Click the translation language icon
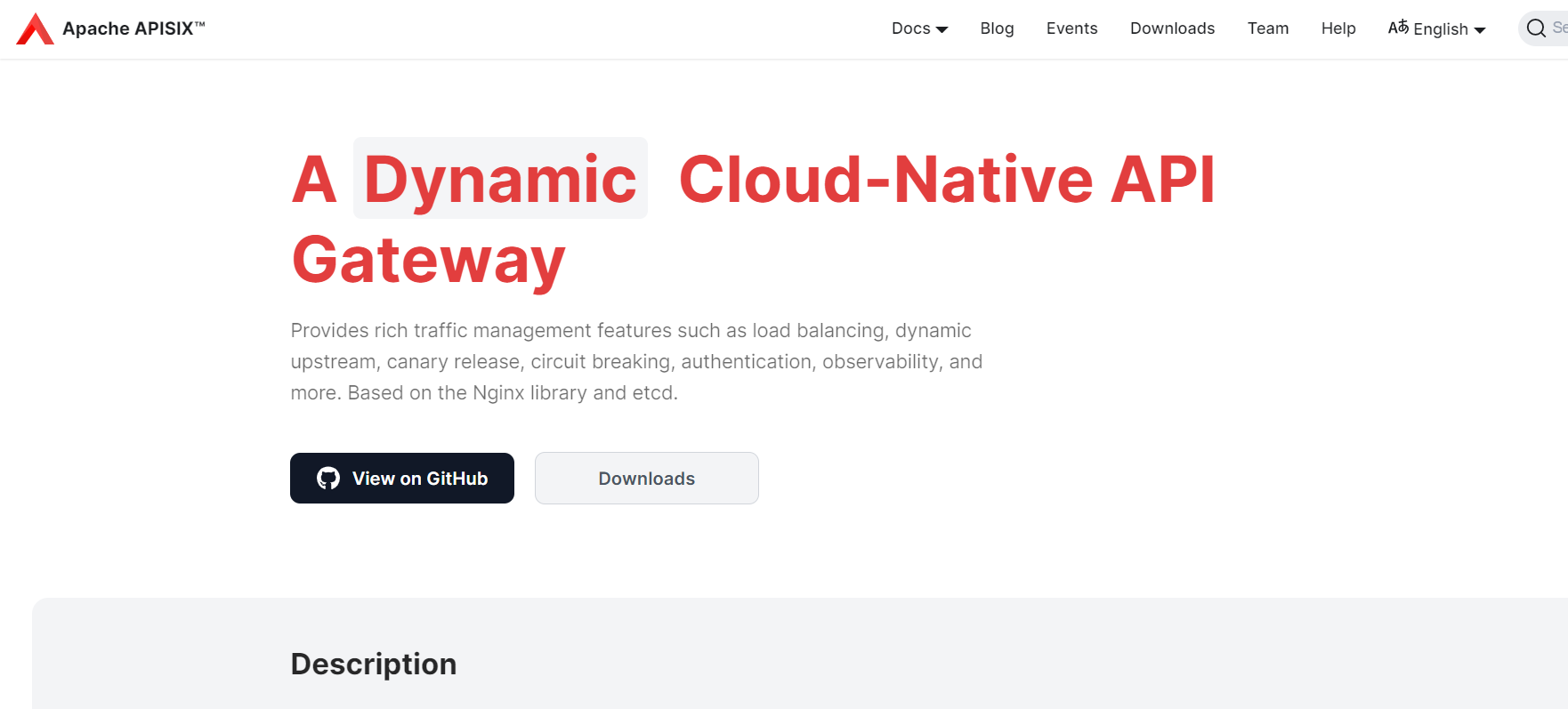Image resolution: width=1568 pixels, height=709 pixels. 1398,28
